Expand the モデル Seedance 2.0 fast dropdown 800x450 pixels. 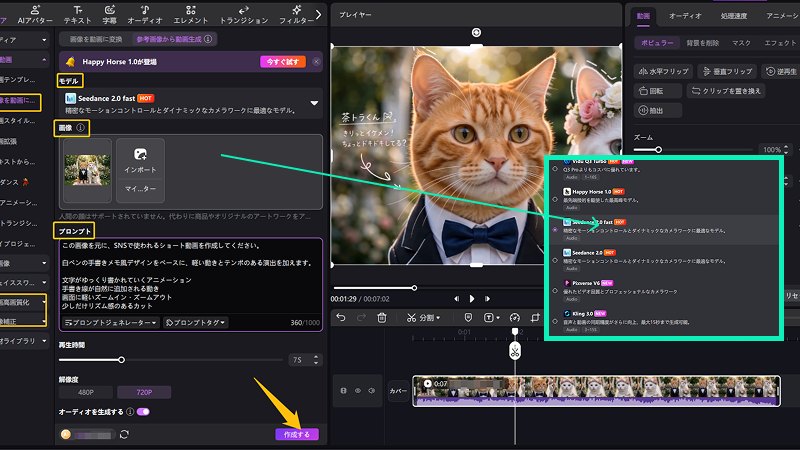(314, 103)
